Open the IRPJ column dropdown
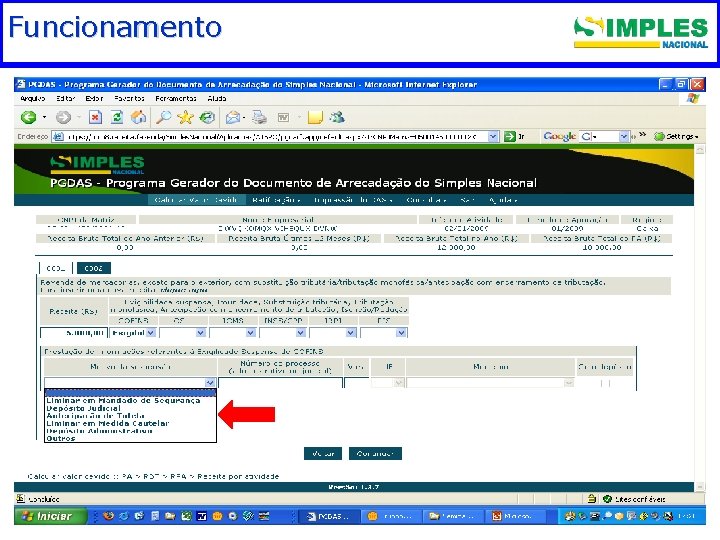This screenshot has width=720, height=540. (351, 332)
